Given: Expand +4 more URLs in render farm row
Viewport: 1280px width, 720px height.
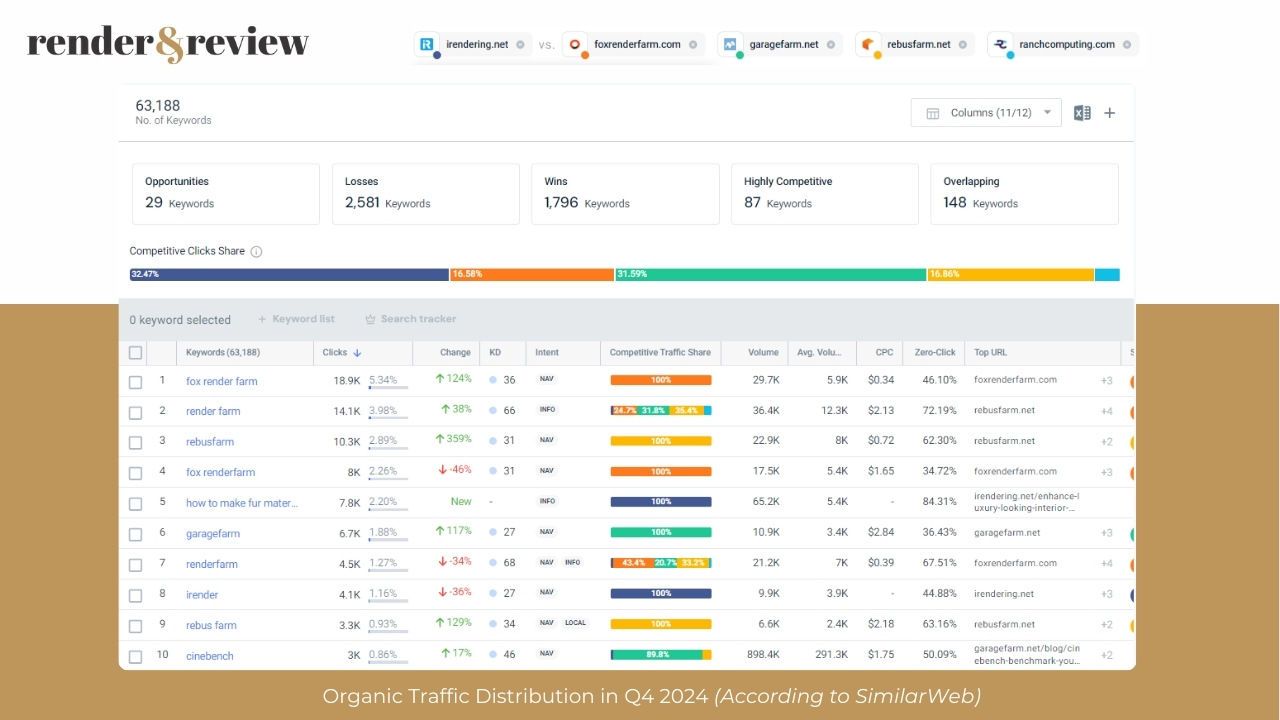Looking at the screenshot, I should coord(1107,411).
